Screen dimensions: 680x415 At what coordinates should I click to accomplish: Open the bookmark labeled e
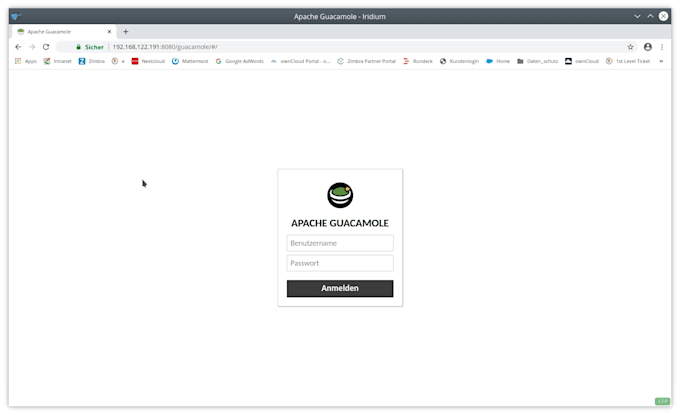118,61
